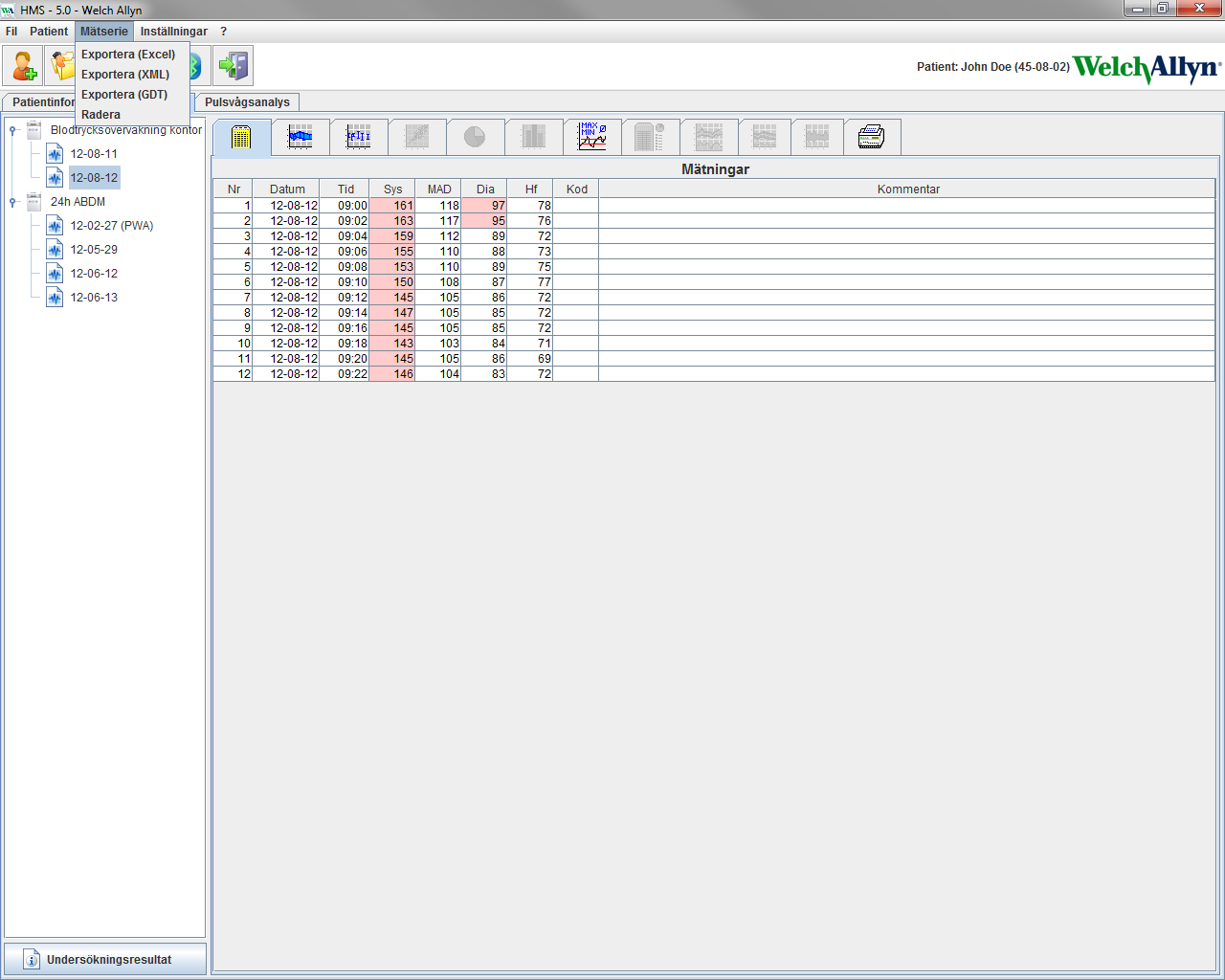
Task: Click the Sys value 161 in row 1
Action: (x=392, y=206)
